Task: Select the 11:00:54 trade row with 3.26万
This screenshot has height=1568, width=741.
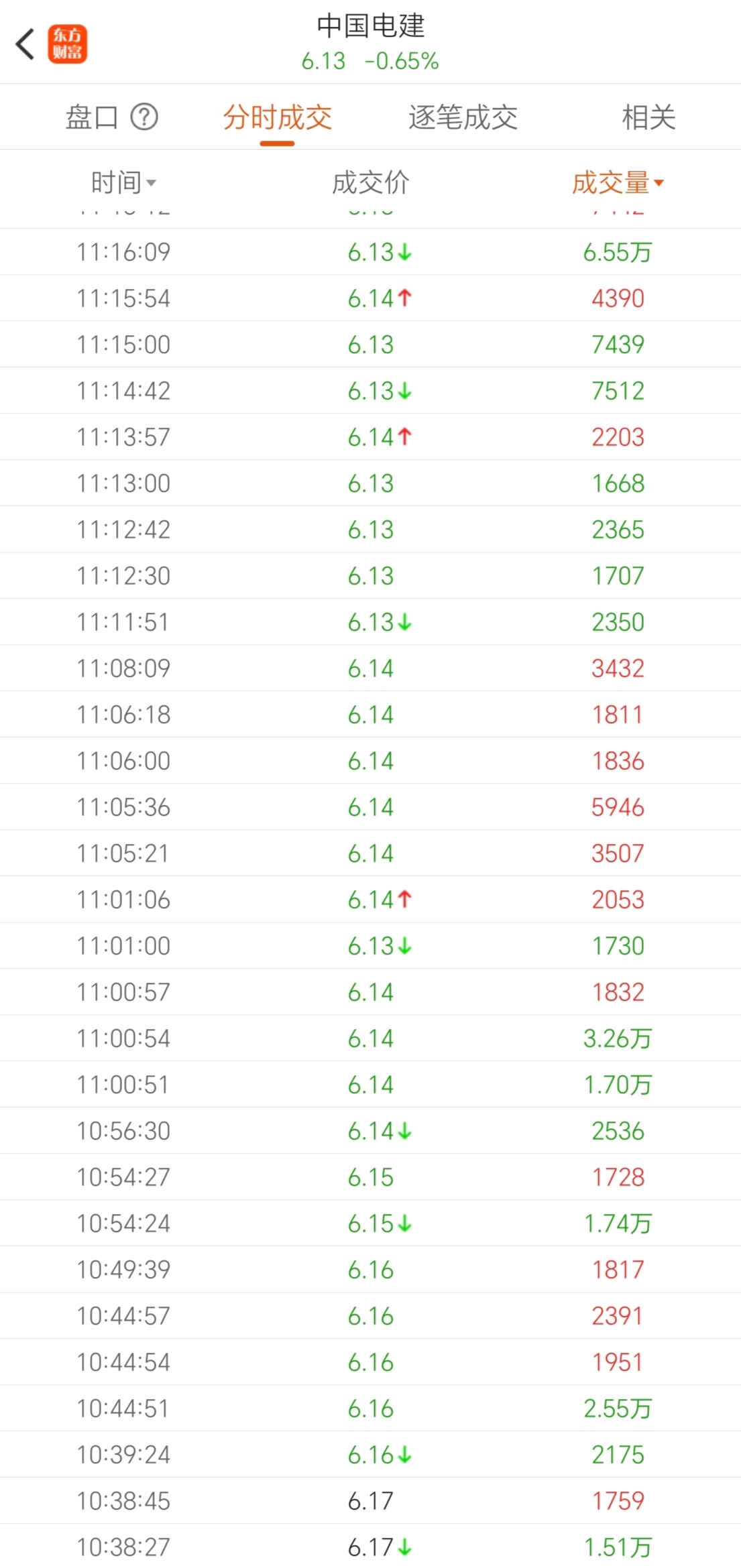Action: click(x=370, y=1038)
